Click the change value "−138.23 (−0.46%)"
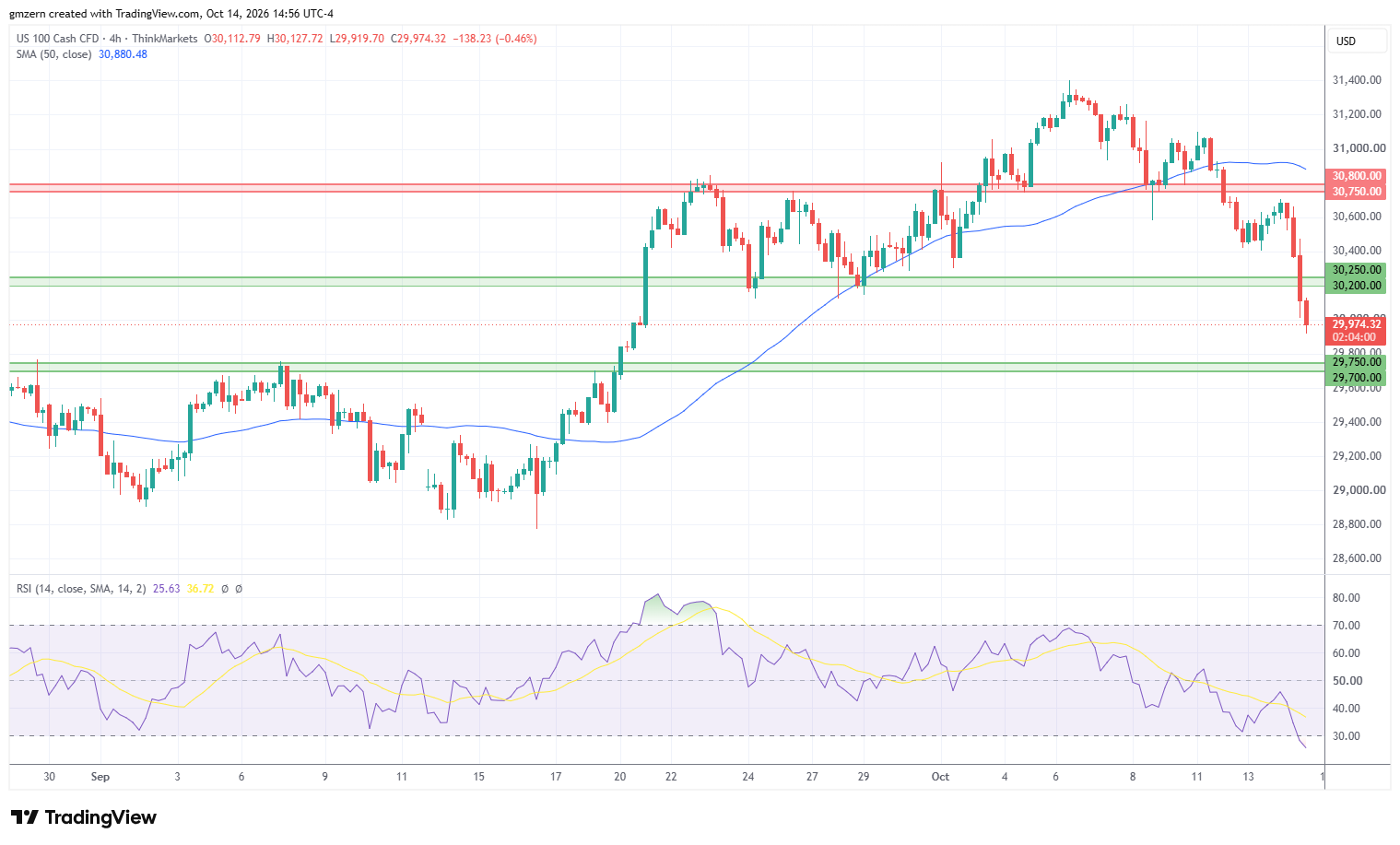 pos(495,39)
